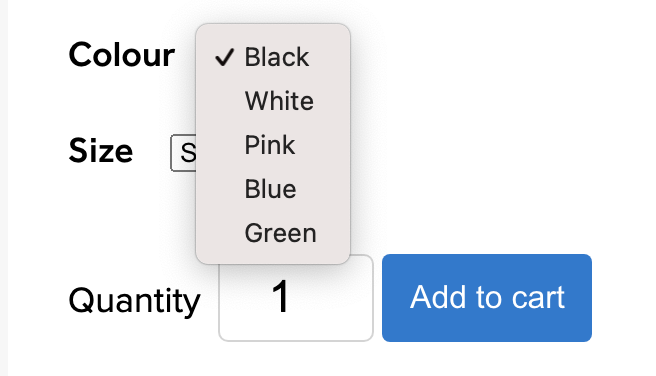Click the Add to cart button
656x376 pixels.
[487, 298]
